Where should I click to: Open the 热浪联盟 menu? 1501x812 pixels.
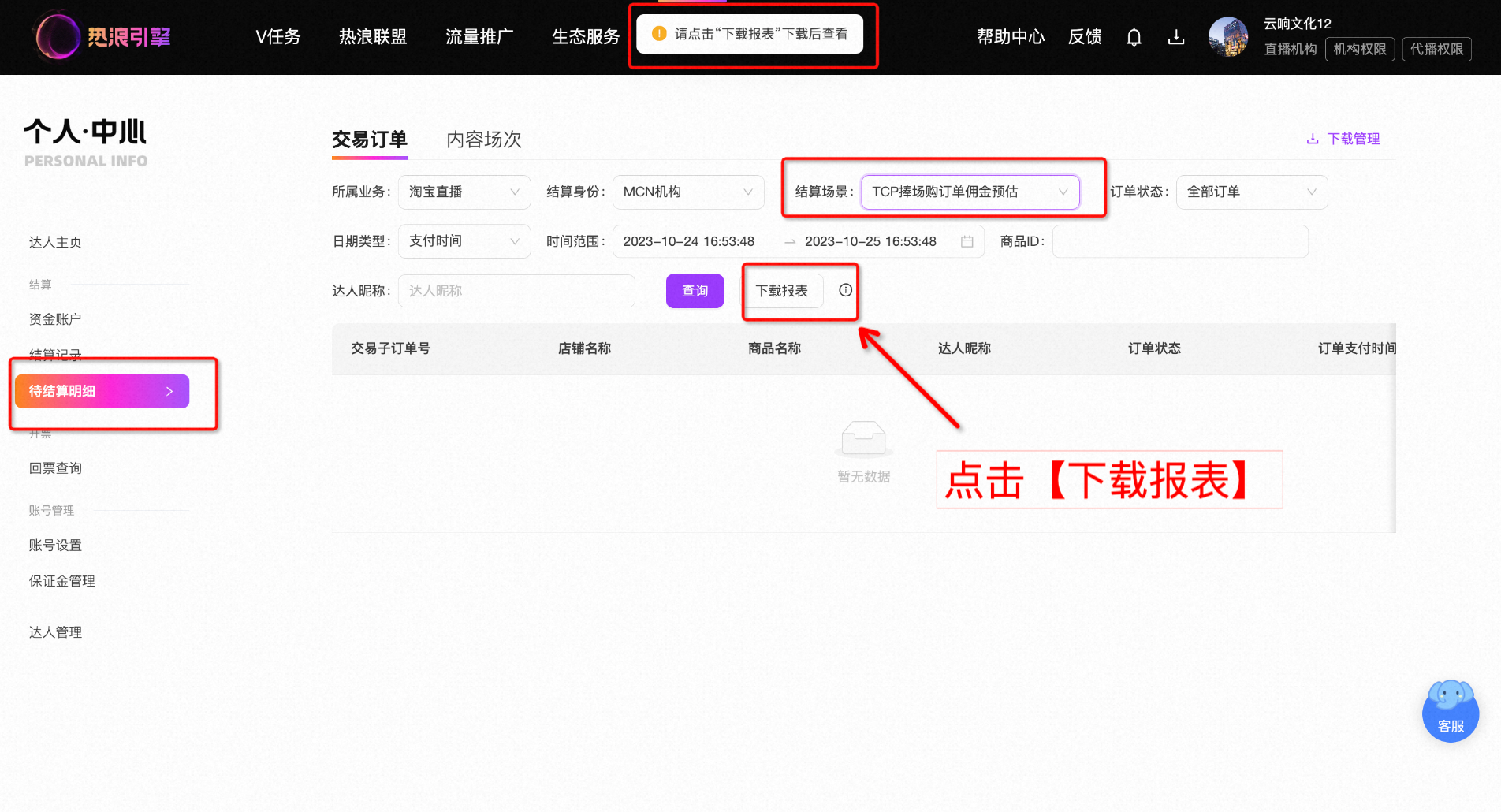(x=373, y=37)
